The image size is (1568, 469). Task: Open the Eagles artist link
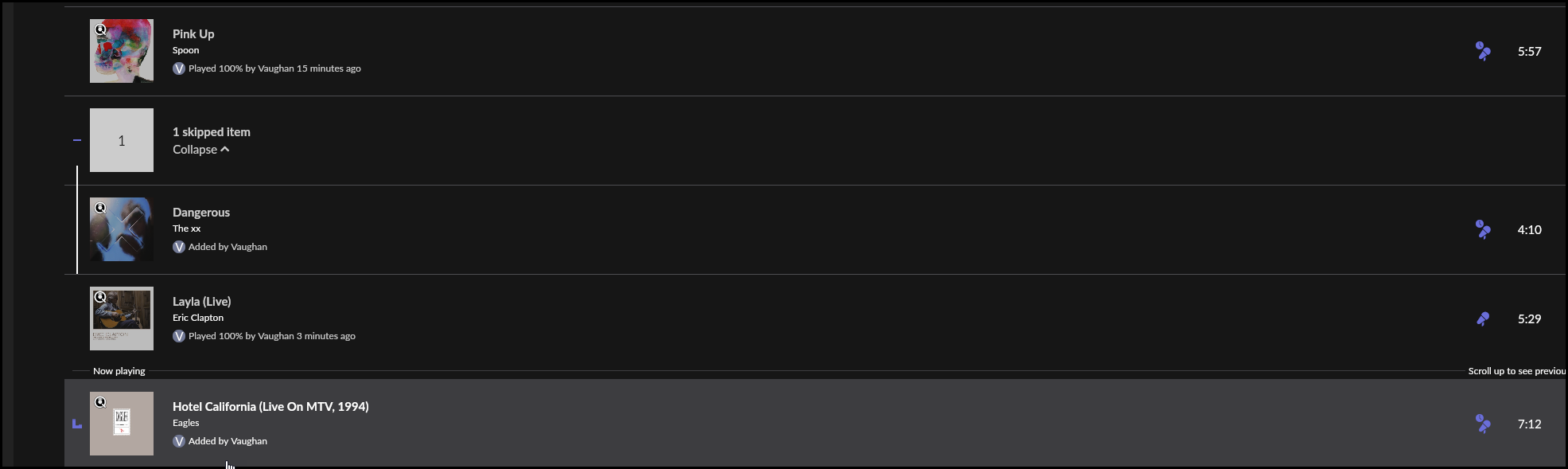pyautogui.click(x=186, y=423)
